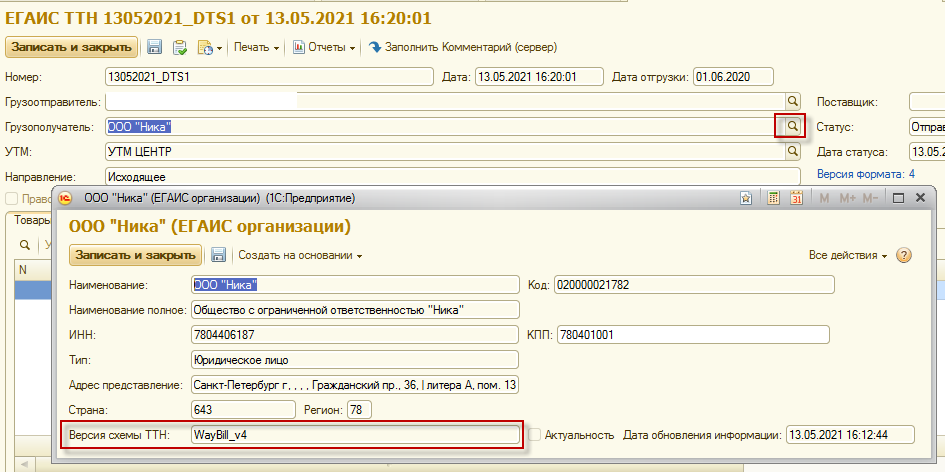Click Заполнить Комментарий (сервер) button
Image resolution: width=945 pixels, height=472 pixels.
tap(462, 47)
